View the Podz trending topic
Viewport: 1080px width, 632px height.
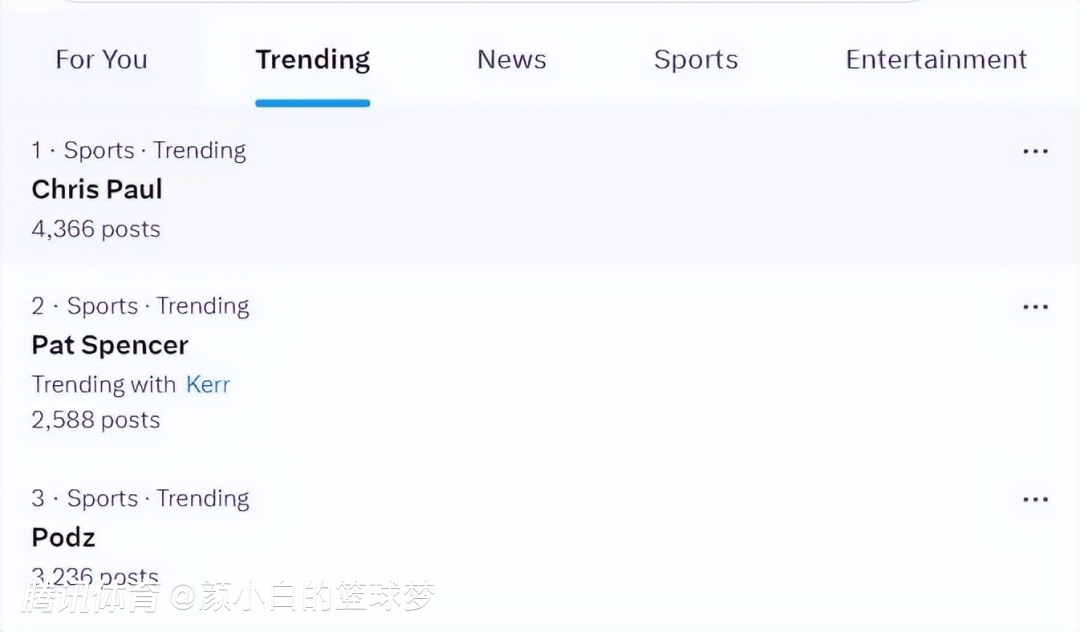pos(64,537)
